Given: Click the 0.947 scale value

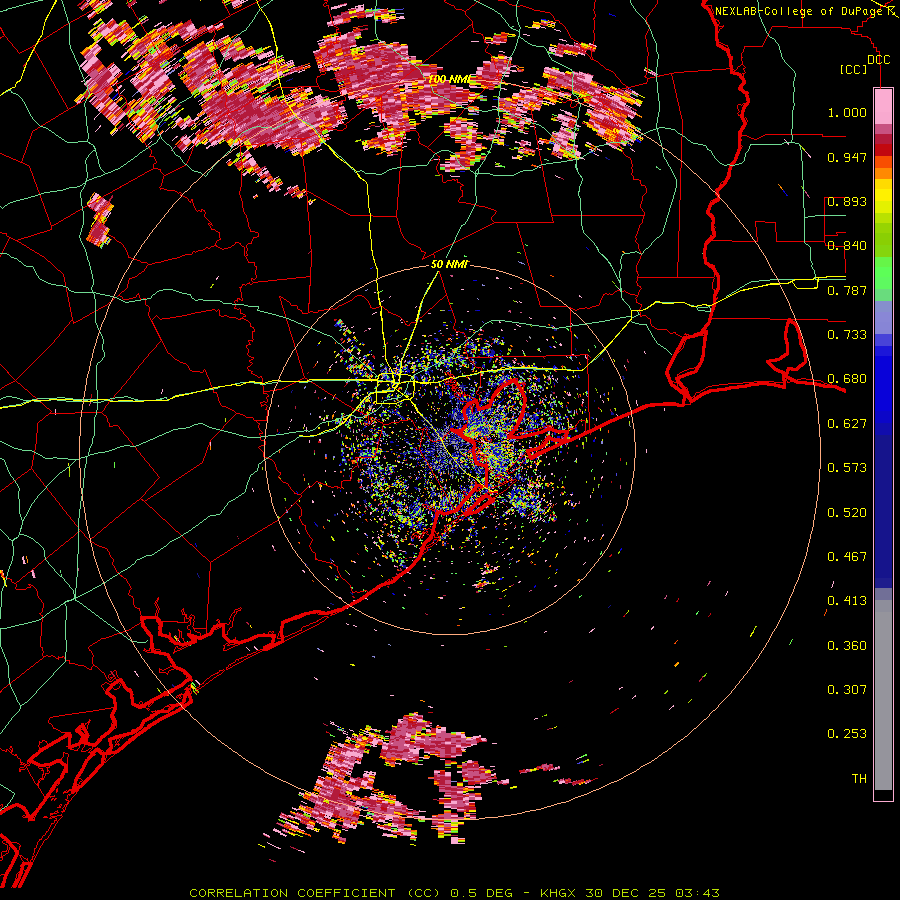Looking at the screenshot, I should (x=847, y=157).
